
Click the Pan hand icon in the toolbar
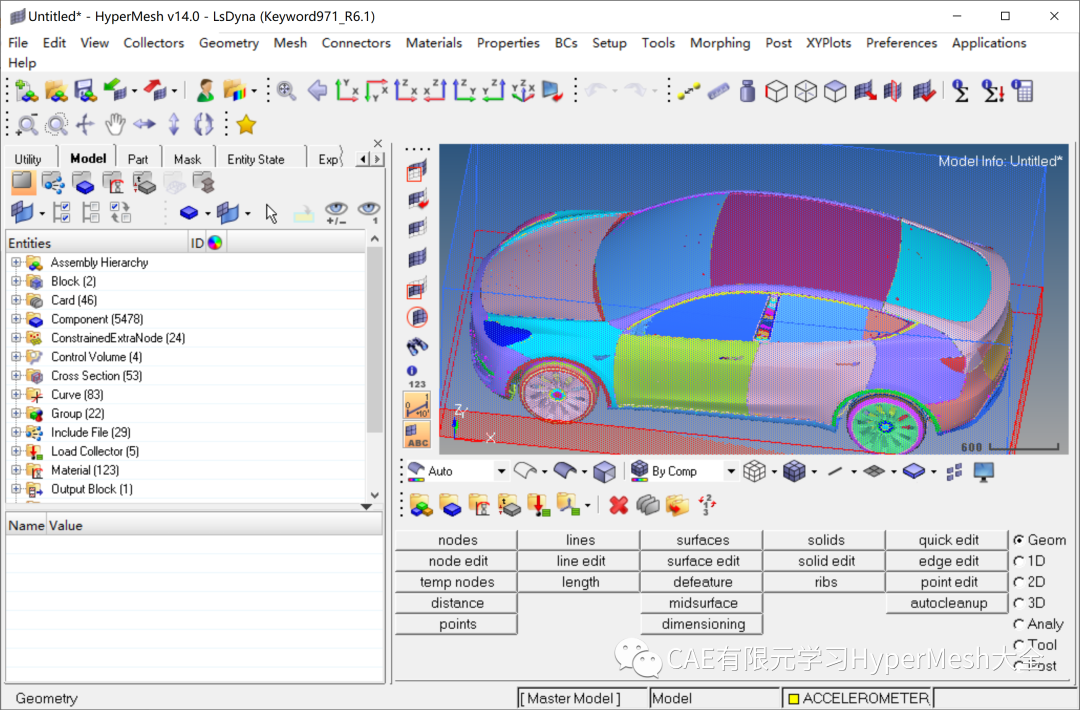(x=114, y=124)
